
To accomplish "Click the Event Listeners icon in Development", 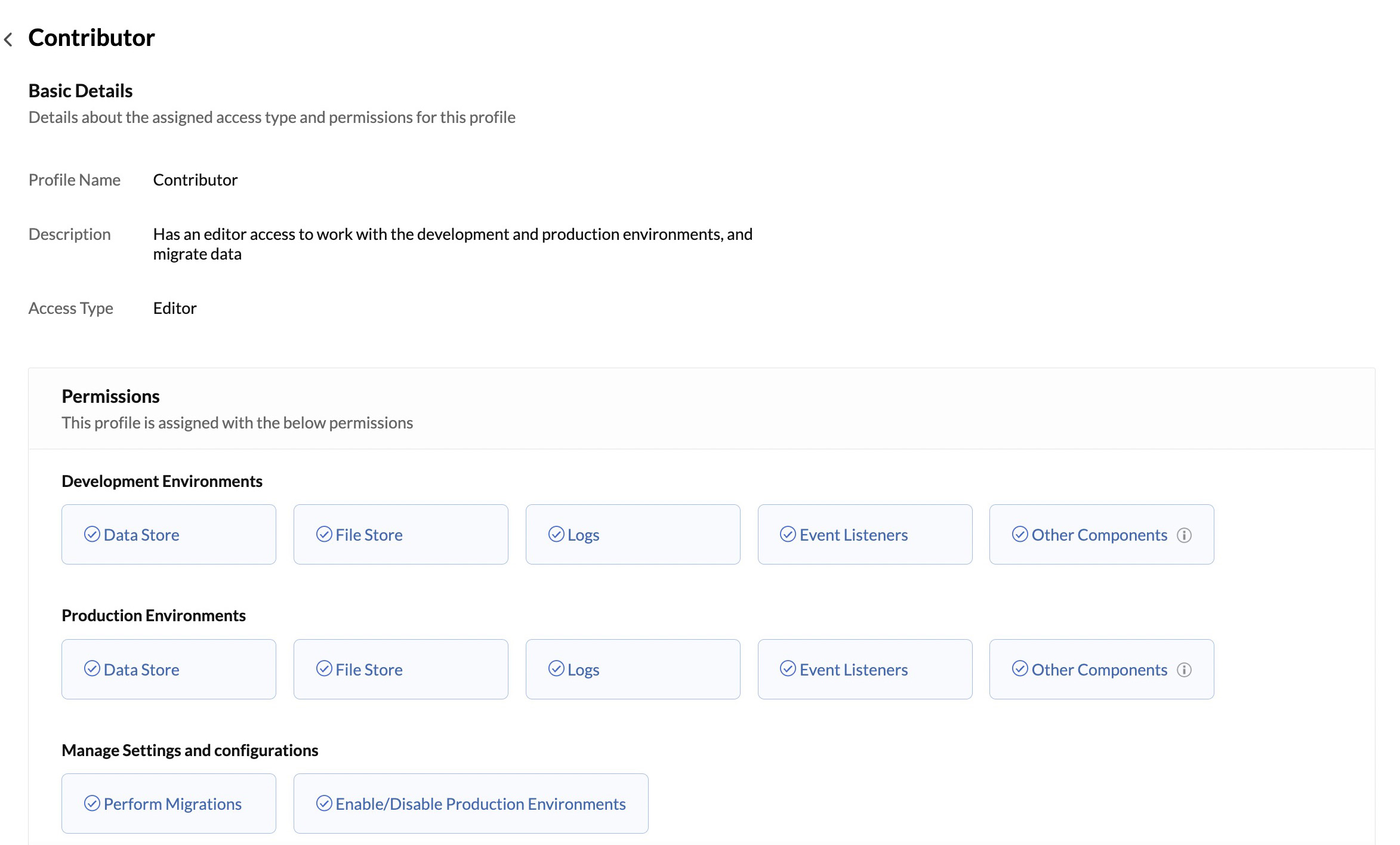I will [x=788, y=534].
